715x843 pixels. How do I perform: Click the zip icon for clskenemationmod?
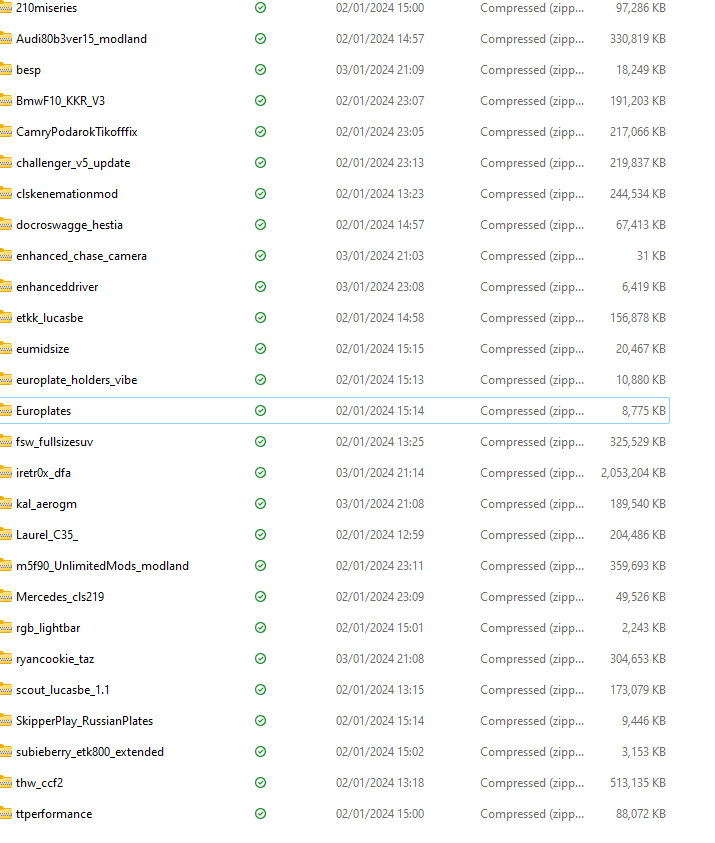5,194
